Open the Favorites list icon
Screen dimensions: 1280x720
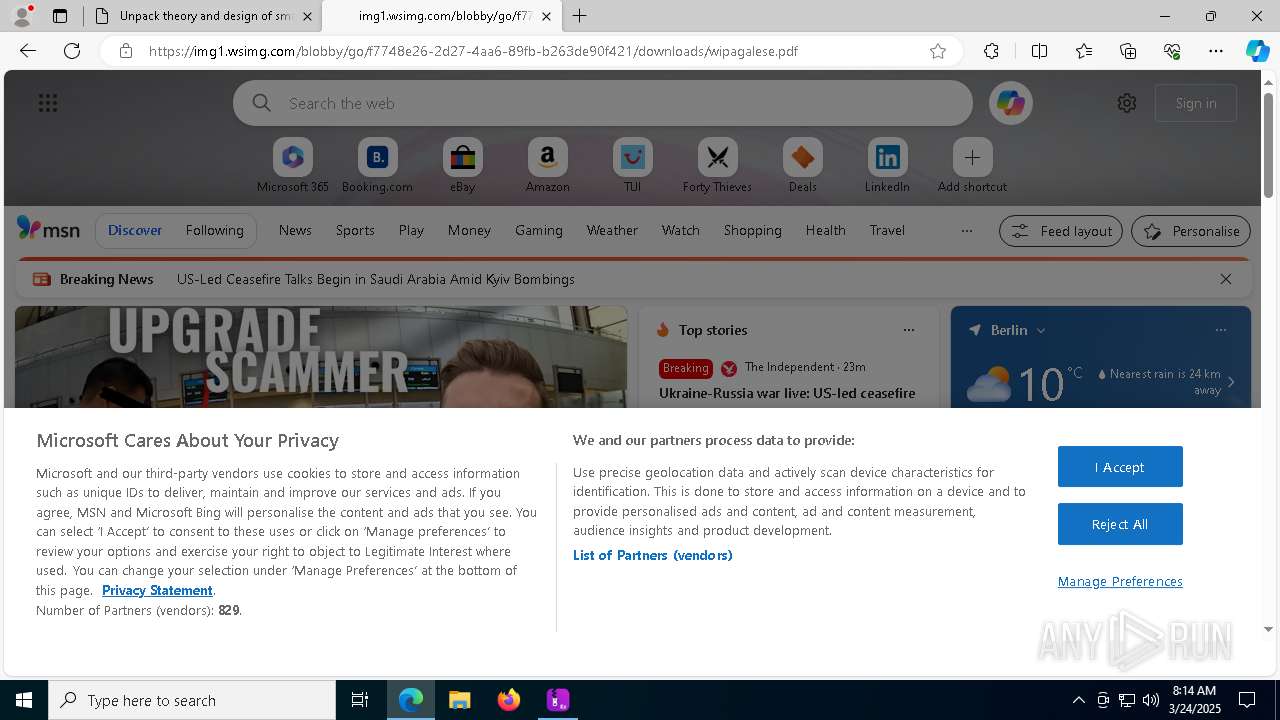(x=1084, y=51)
